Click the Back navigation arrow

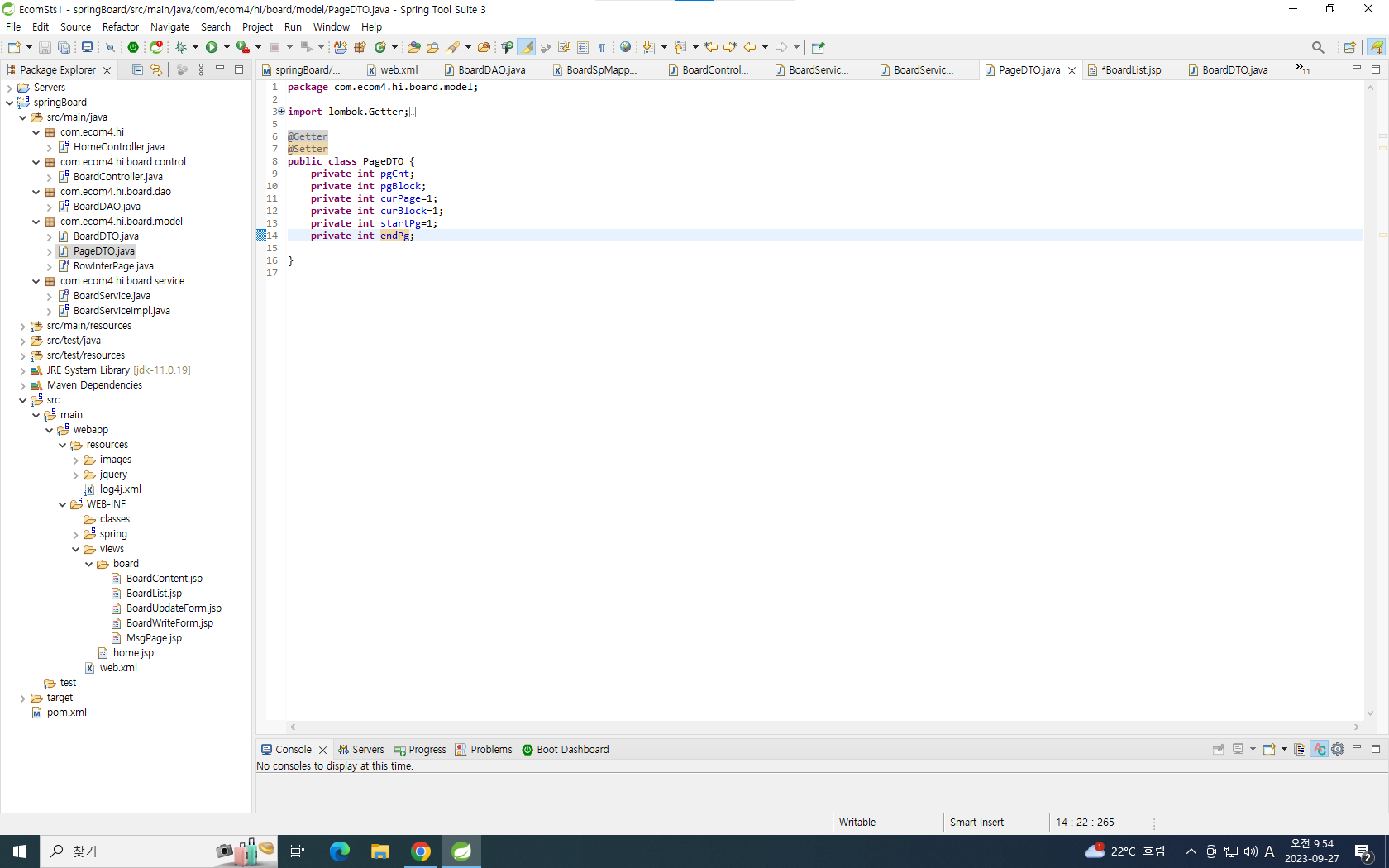750,47
